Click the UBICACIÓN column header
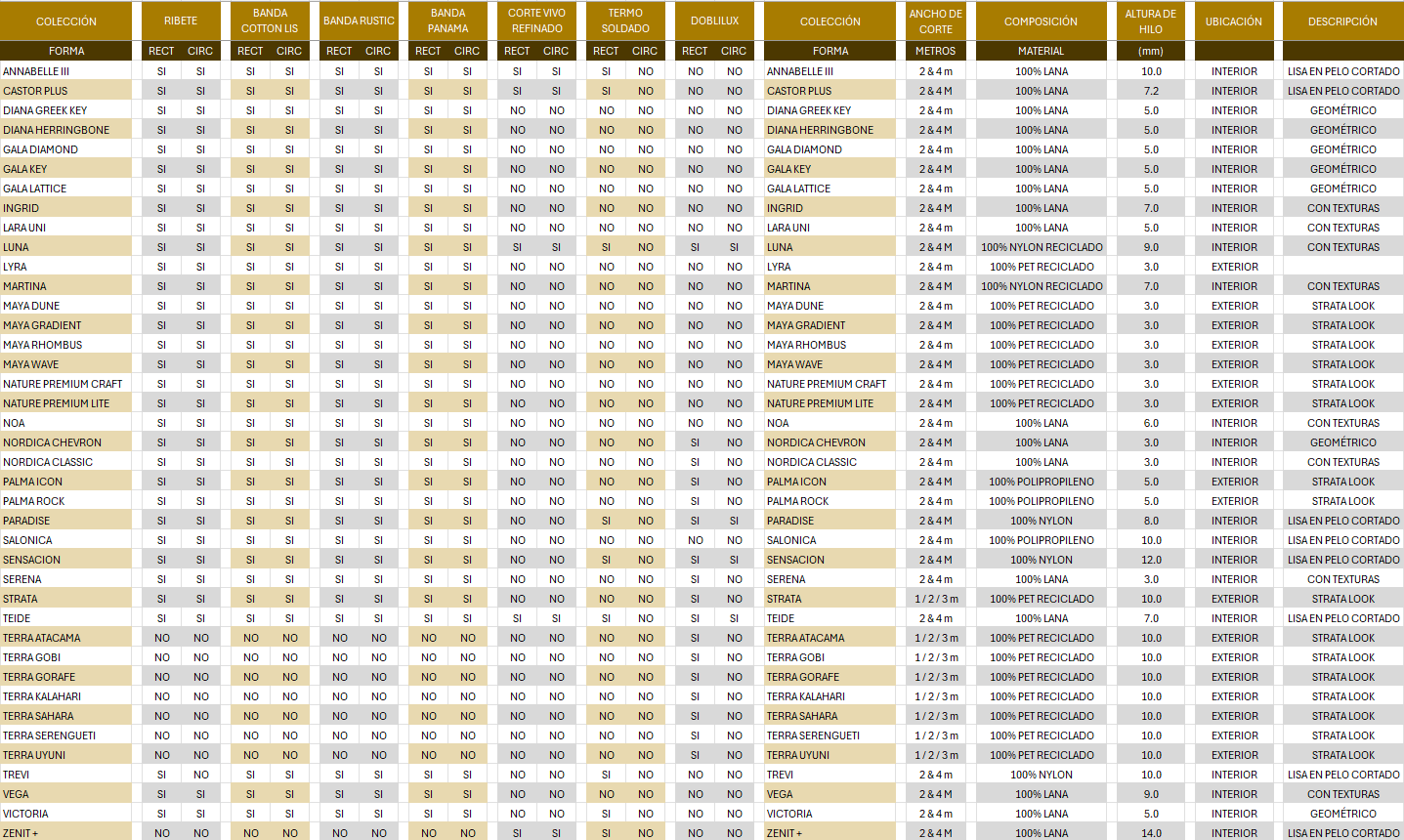1404x840 pixels. [1233, 21]
